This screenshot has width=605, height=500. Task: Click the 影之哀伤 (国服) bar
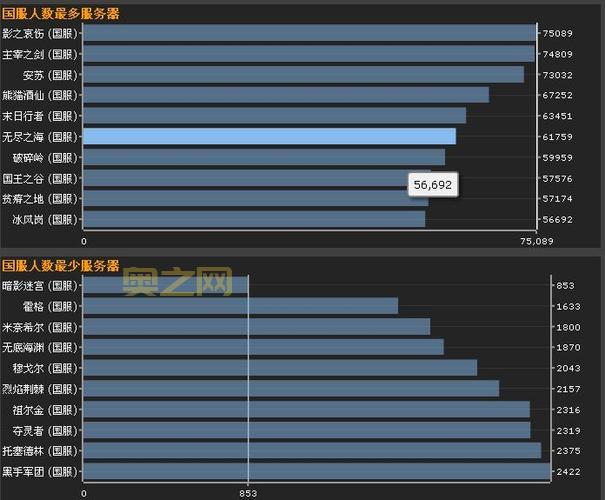tap(309, 33)
